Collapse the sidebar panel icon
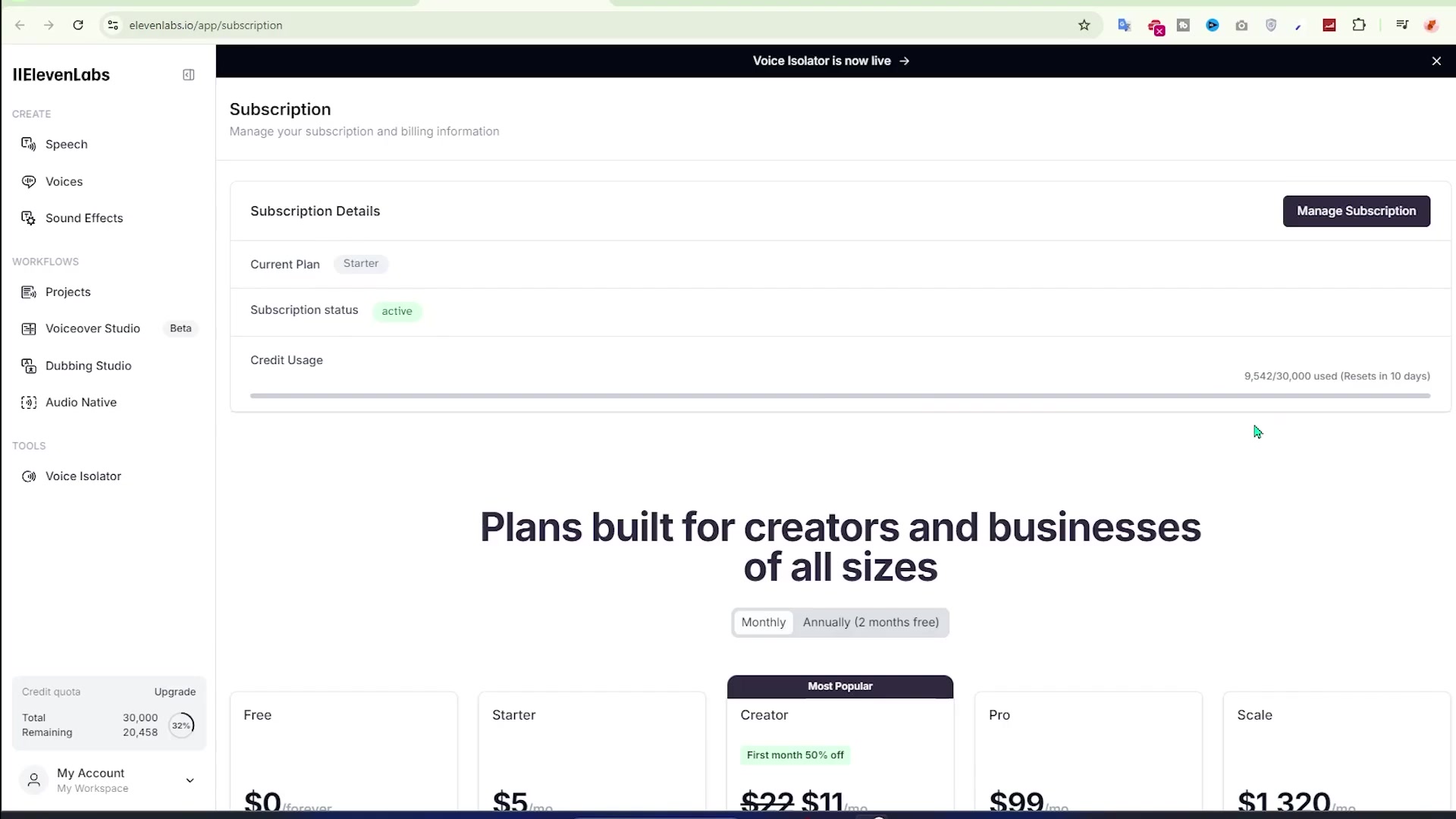1456x819 pixels. coord(189,74)
